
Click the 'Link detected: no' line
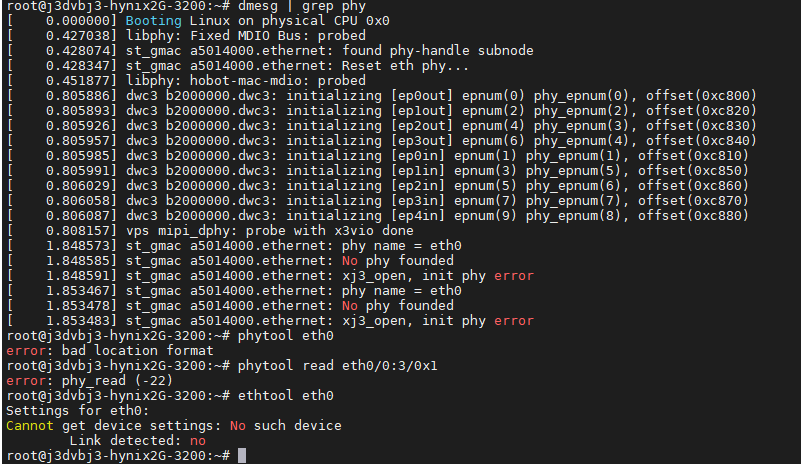point(138,441)
